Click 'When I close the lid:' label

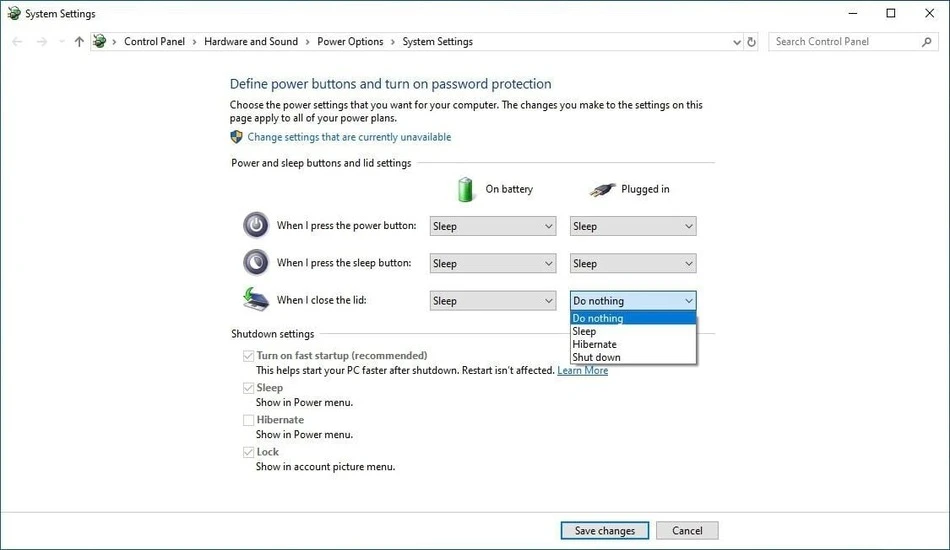pyautogui.click(x=321, y=300)
